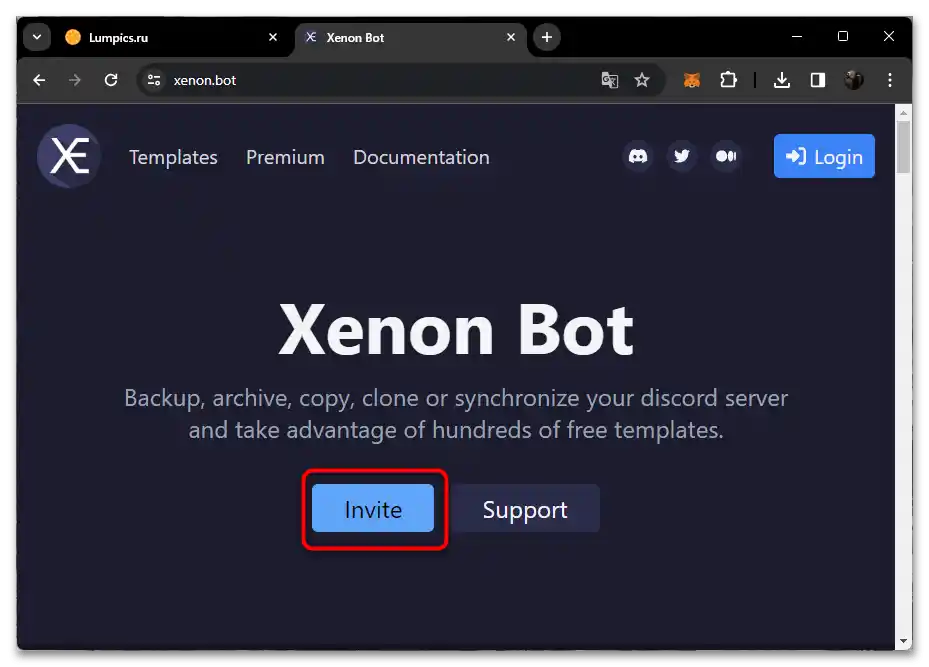Click the scrollbar up arrow

(x=903, y=113)
